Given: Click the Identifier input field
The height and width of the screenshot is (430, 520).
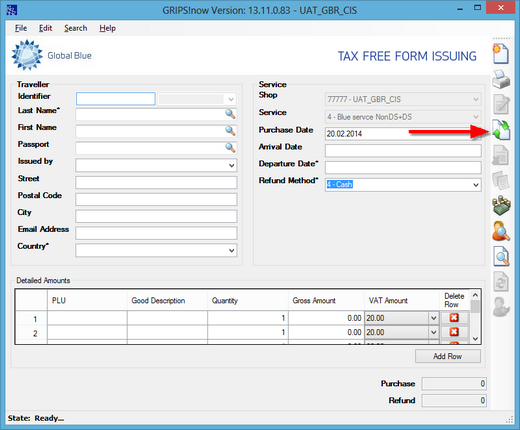Looking at the screenshot, I should pyautogui.click(x=116, y=99).
